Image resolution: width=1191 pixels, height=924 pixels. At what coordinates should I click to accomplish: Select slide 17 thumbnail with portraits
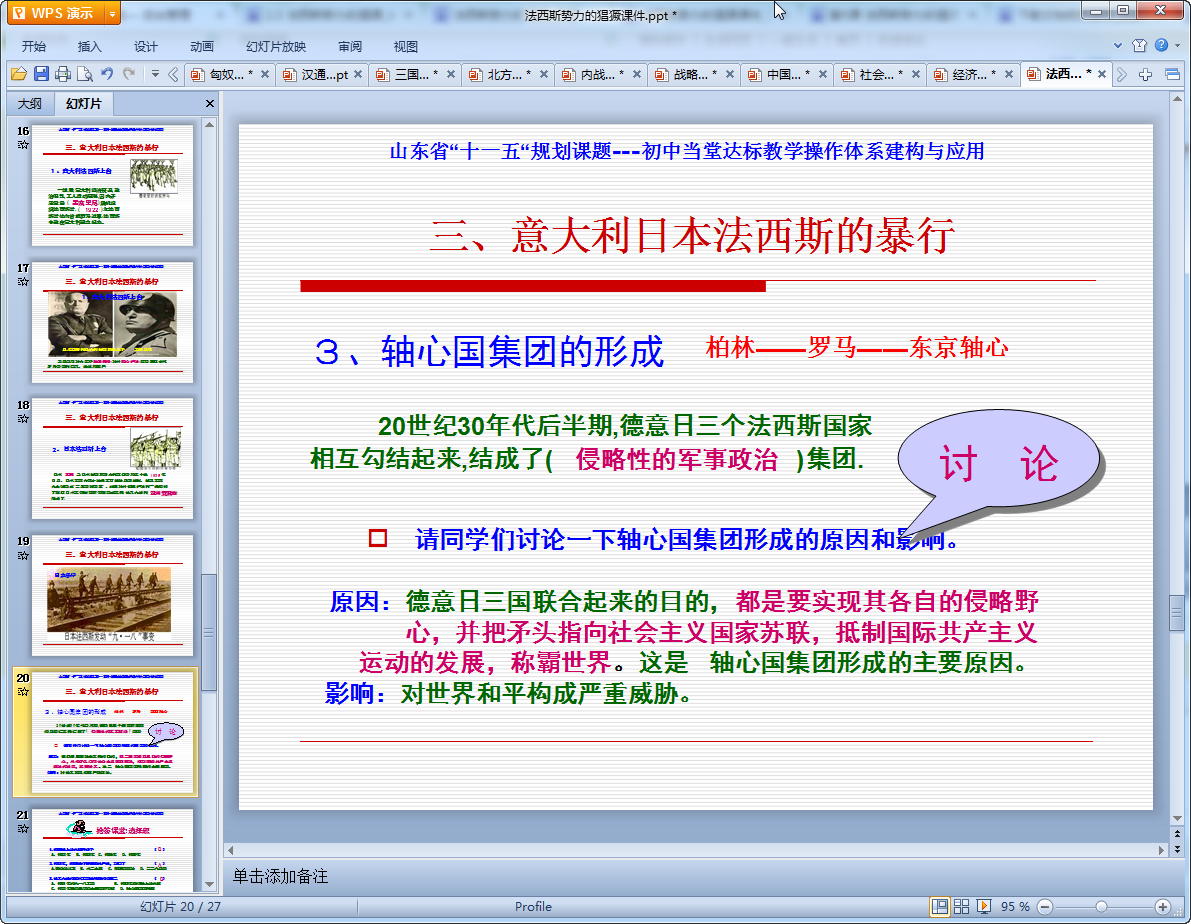click(112, 322)
